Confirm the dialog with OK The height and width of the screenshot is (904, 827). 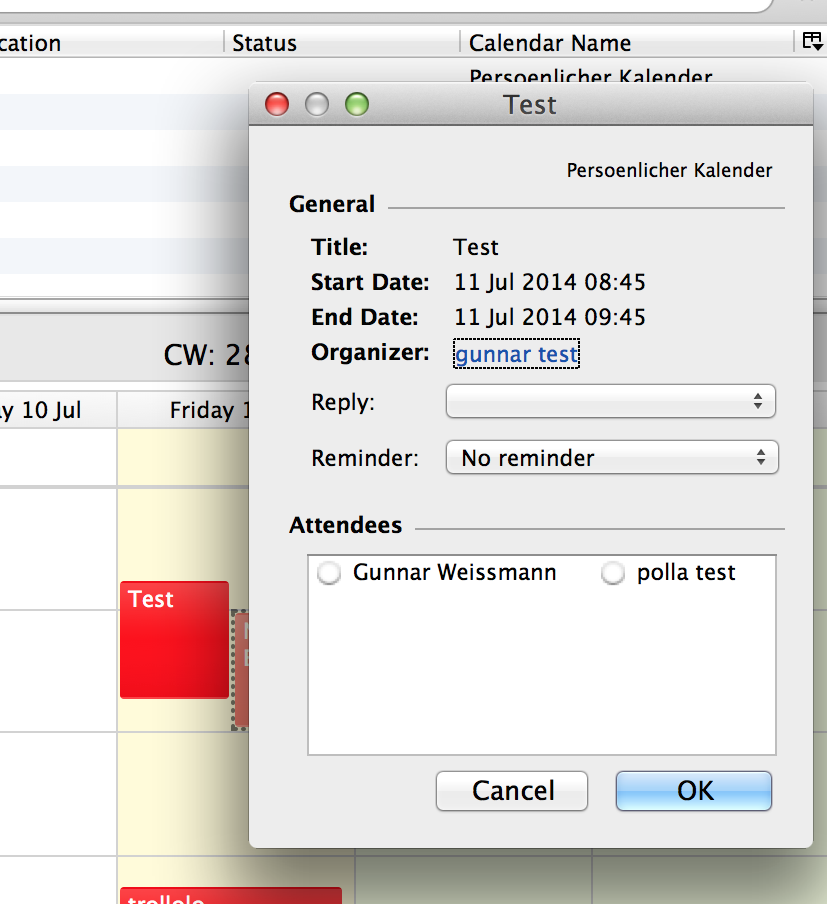[x=694, y=791]
